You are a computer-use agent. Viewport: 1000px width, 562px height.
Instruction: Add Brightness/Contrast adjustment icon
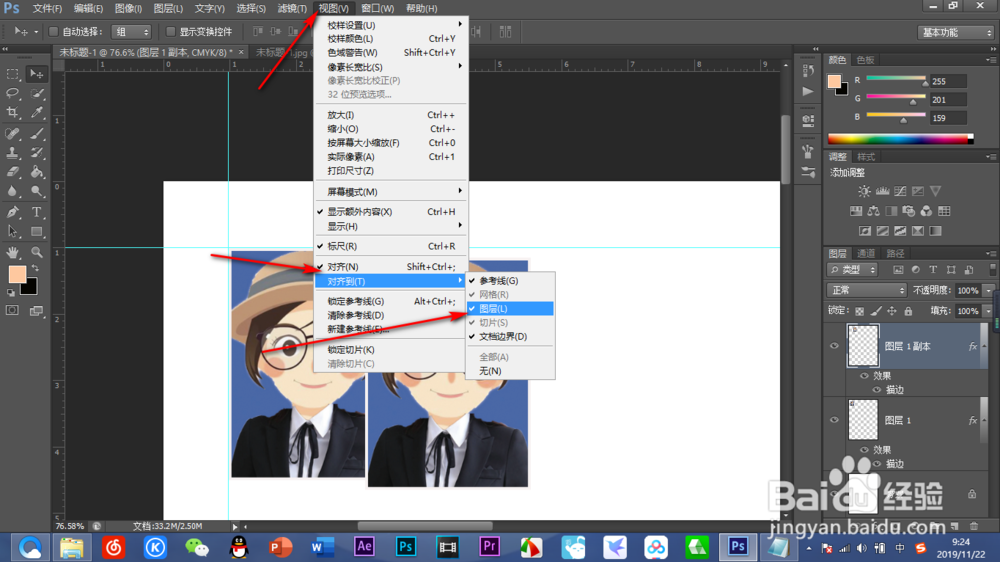tap(864, 191)
